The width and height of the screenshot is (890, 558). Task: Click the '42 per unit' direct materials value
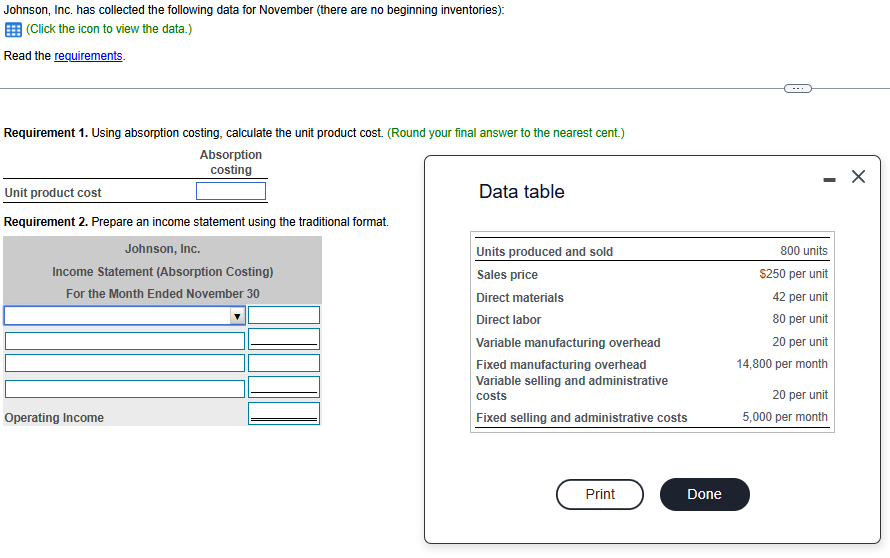tap(800, 297)
